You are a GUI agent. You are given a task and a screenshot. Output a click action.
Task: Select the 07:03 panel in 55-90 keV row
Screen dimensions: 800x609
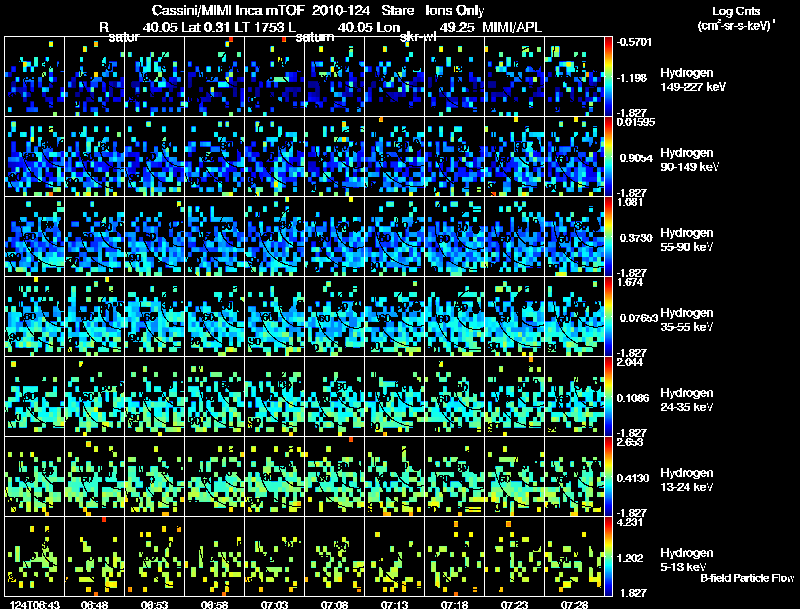click(x=274, y=237)
